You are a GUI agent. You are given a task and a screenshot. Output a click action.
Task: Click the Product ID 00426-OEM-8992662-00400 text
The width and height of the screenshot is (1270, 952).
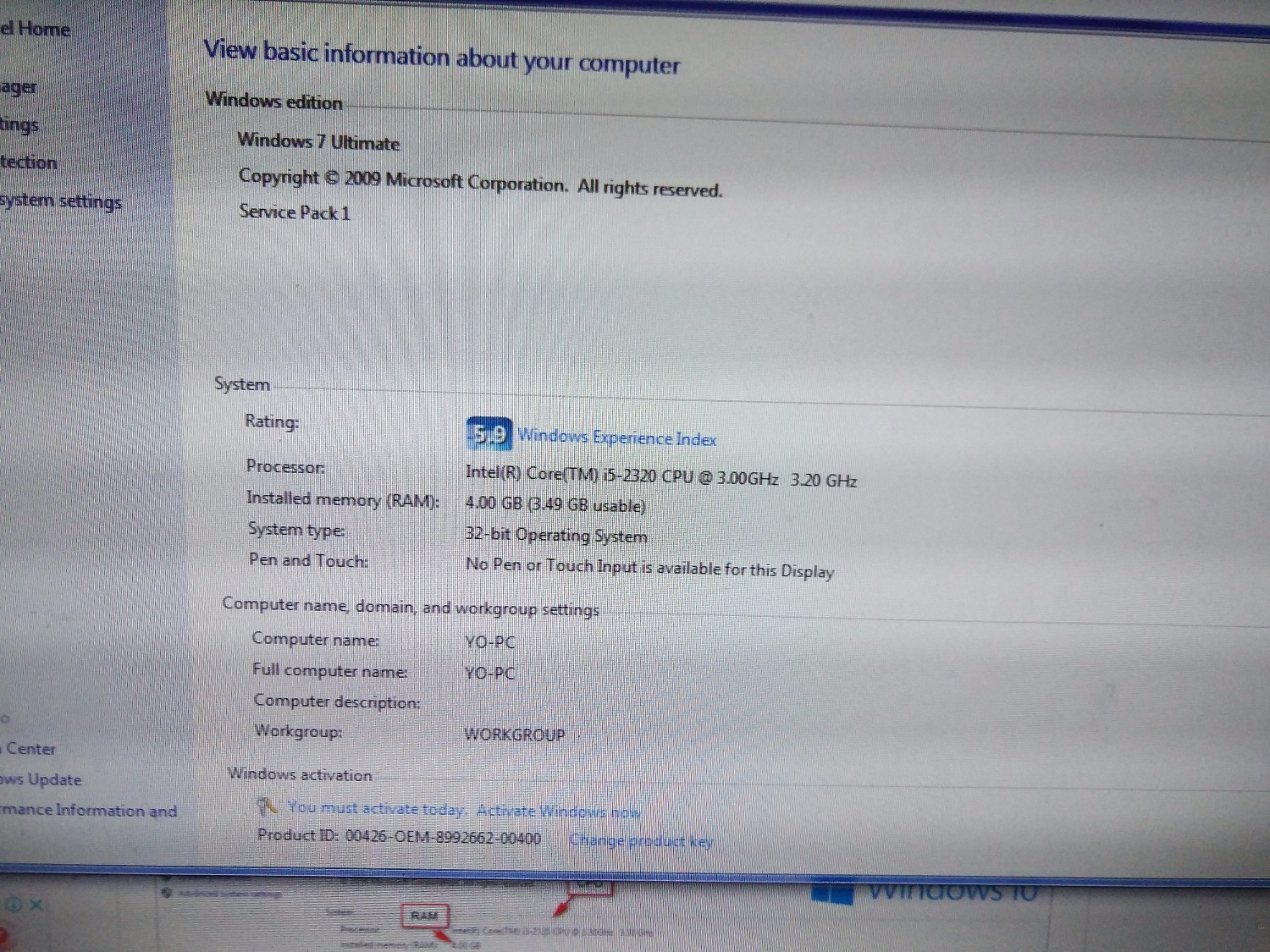tap(400, 837)
